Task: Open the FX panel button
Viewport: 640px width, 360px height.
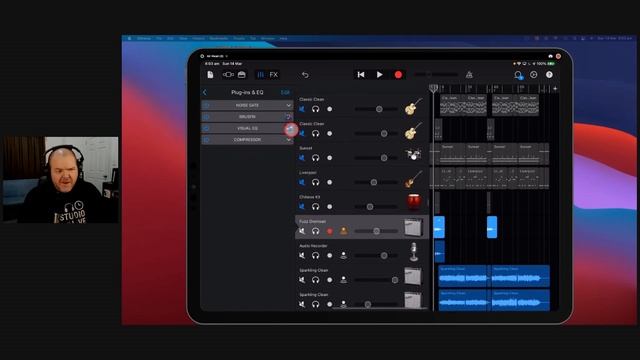Action: point(273,75)
